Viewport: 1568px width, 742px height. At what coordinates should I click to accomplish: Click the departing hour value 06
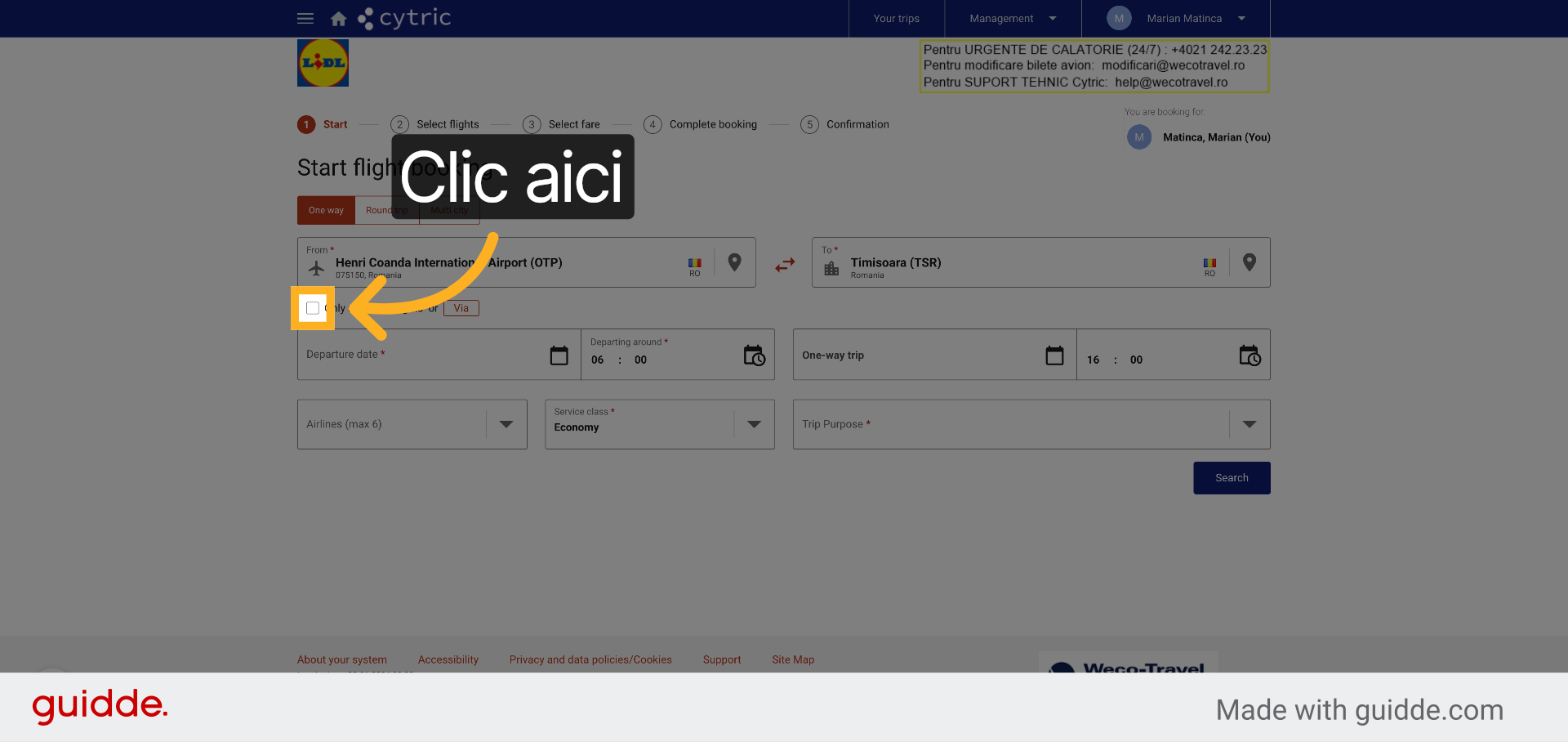(x=598, y=360)
